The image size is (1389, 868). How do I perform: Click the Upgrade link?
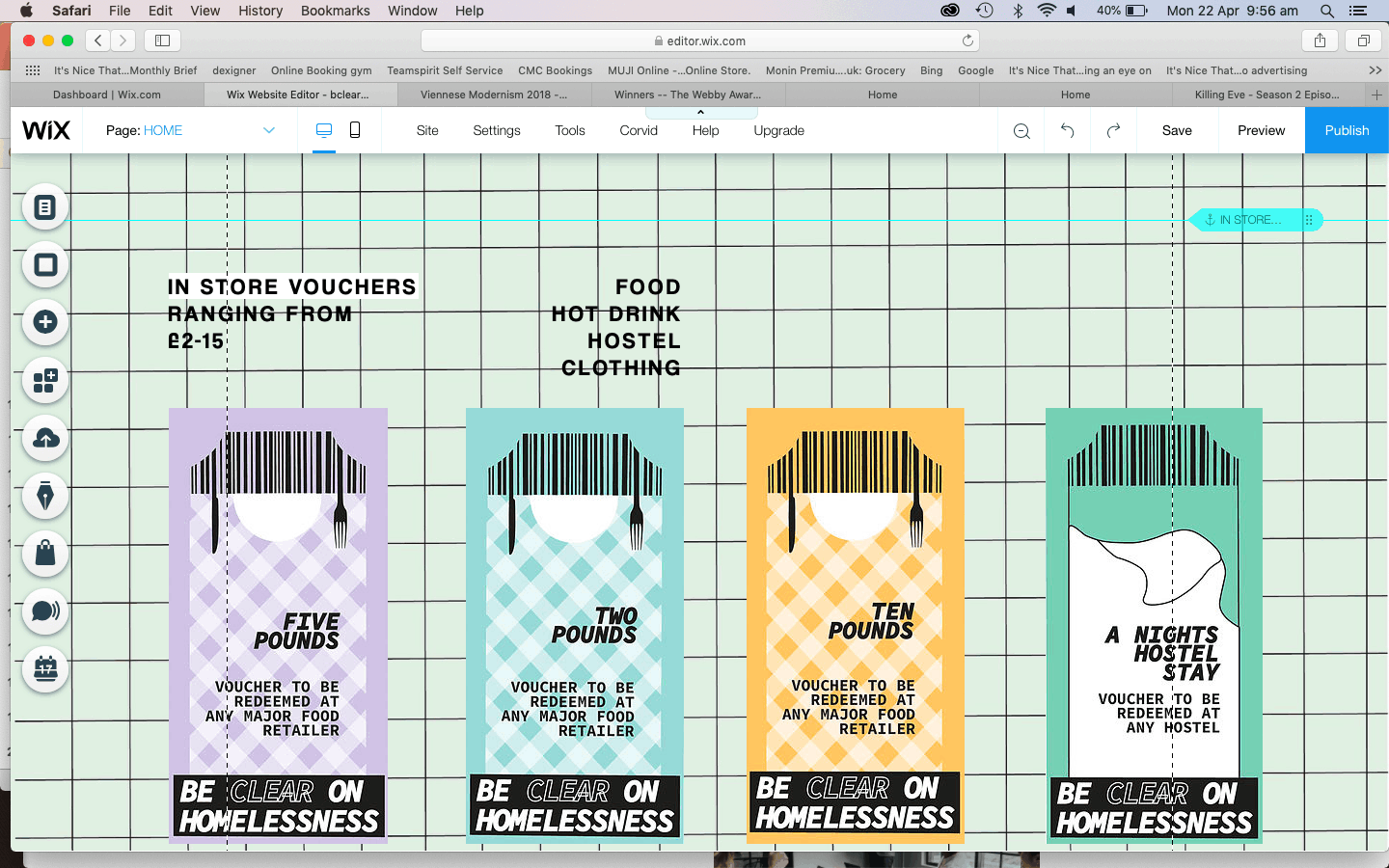tap(778, 130)
